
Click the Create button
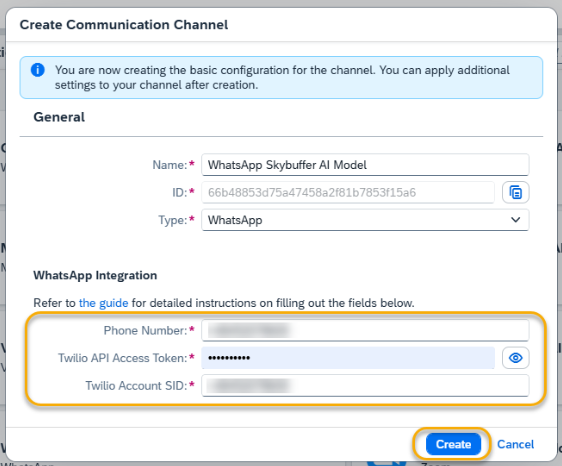coord(453,444)
